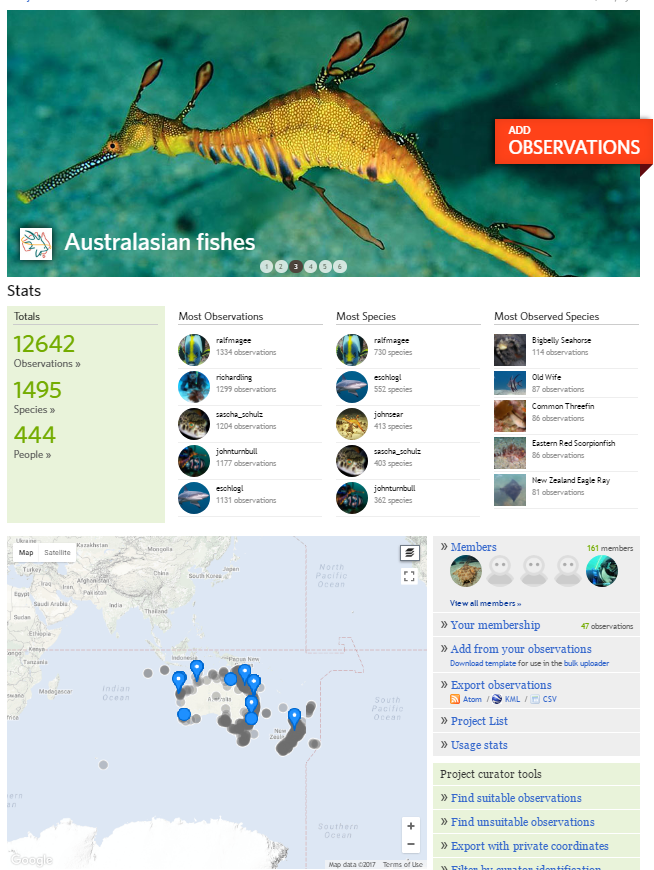Open the Bigbelly Seahorse thumbnail
Image resolution: width=654 pixels, height=870 pixels.
pos(510,349)
